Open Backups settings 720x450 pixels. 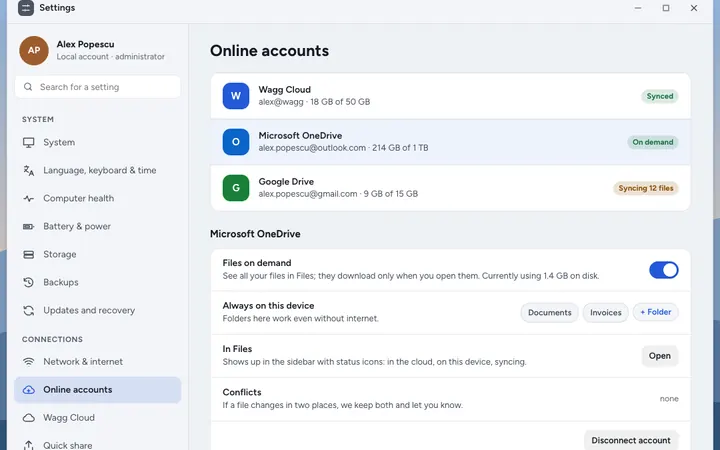pyautogui.click(x=97, y=282)
